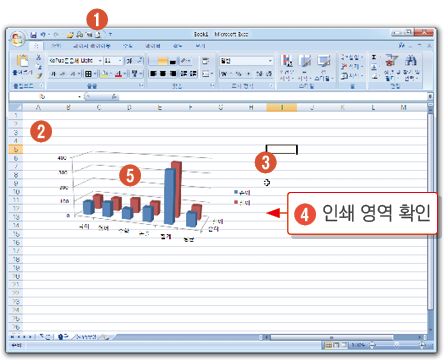This screenshot has width=444, height=361.
Task: Switch to the View ribbon tab
Action: [201, 46]
